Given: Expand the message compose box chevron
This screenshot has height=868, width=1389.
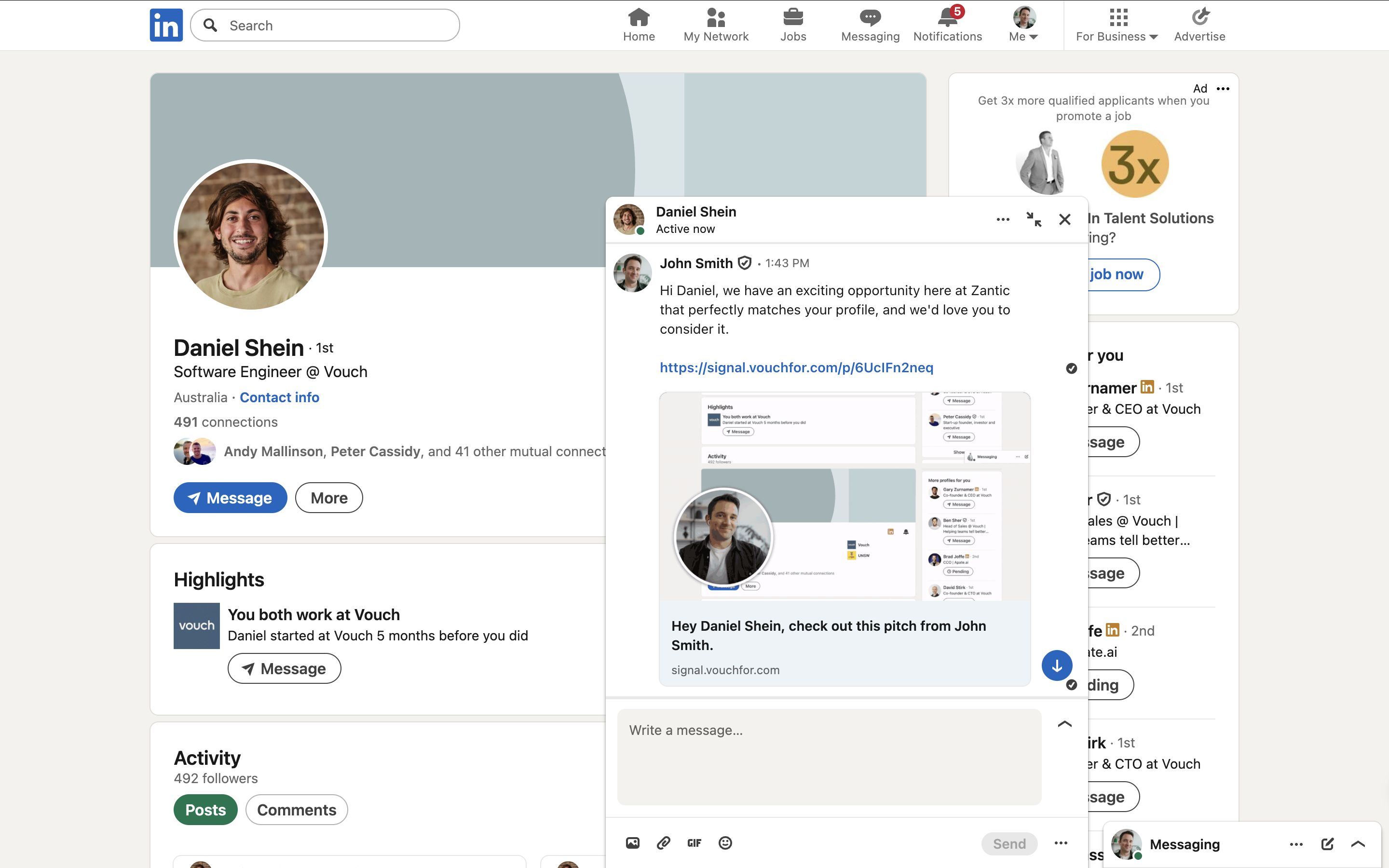Looking at the screenshot, I should coord(1064,724).
